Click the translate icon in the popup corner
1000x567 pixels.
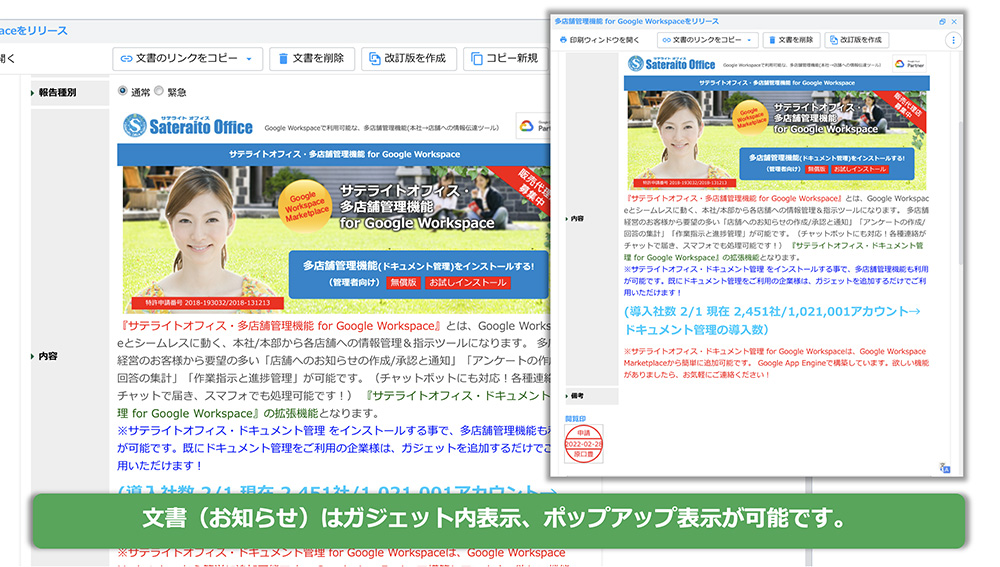pyautogui.click(x=945, y=468)
